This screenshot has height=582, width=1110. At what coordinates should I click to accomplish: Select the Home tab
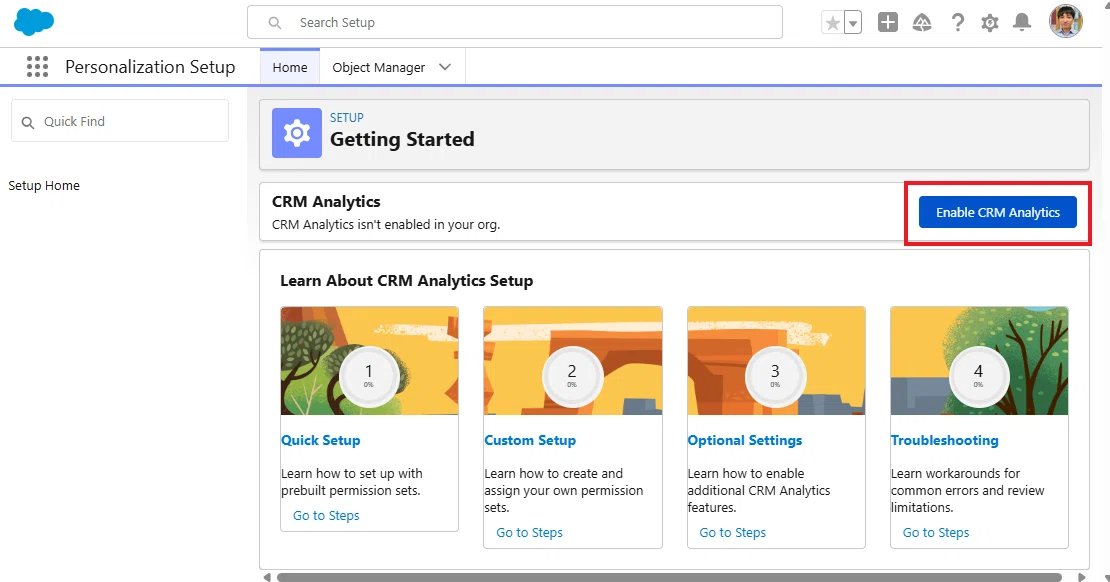pos(290,67)
